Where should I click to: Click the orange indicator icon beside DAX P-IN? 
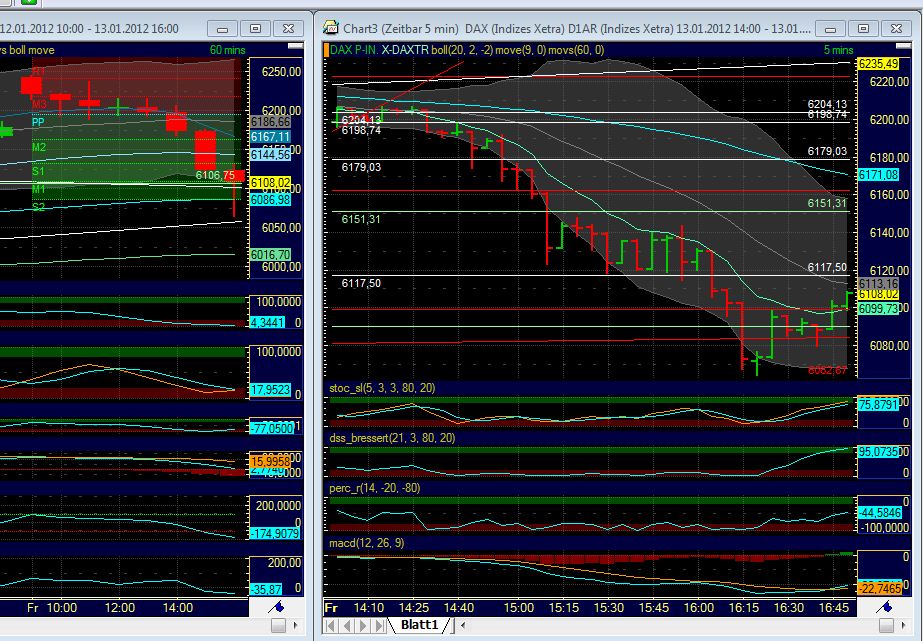(x=328, y=47)
